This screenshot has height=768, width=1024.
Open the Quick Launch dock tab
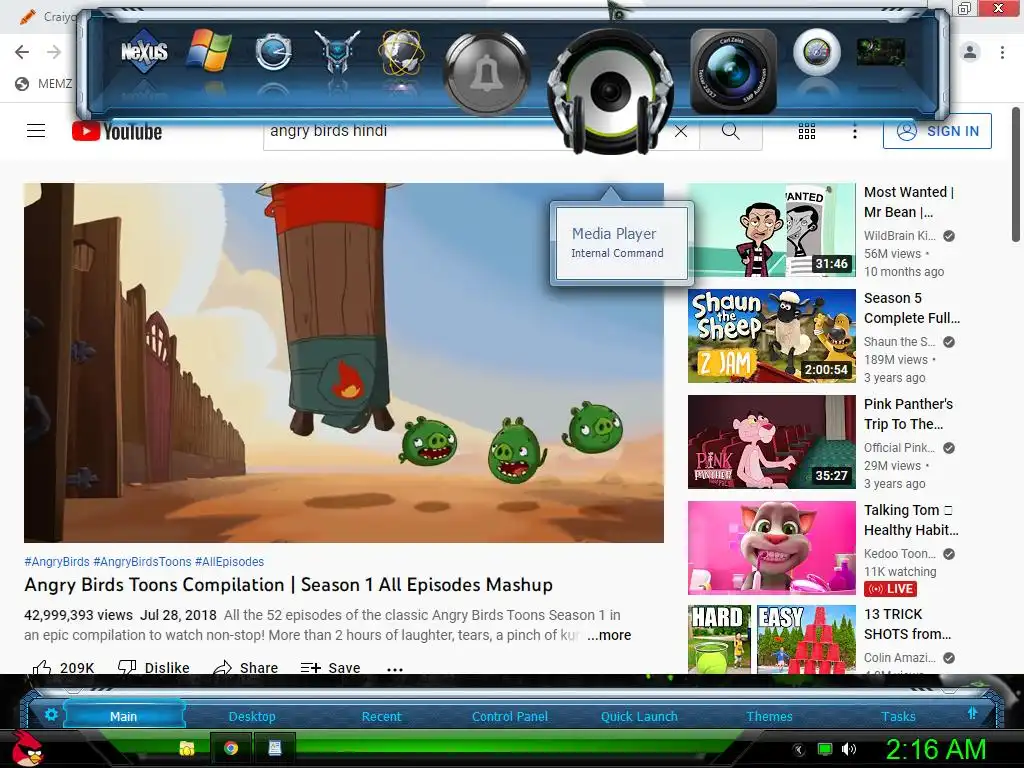[x=639, y=716]
